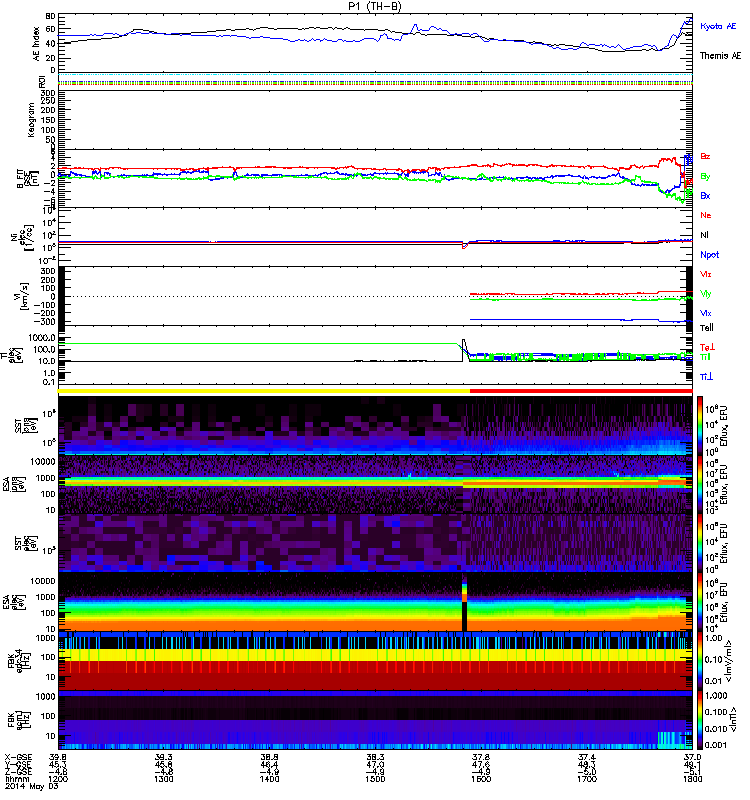Click the <|nT|> color bar unit label
Screen dimensions: 750x800
pos(731,719)
